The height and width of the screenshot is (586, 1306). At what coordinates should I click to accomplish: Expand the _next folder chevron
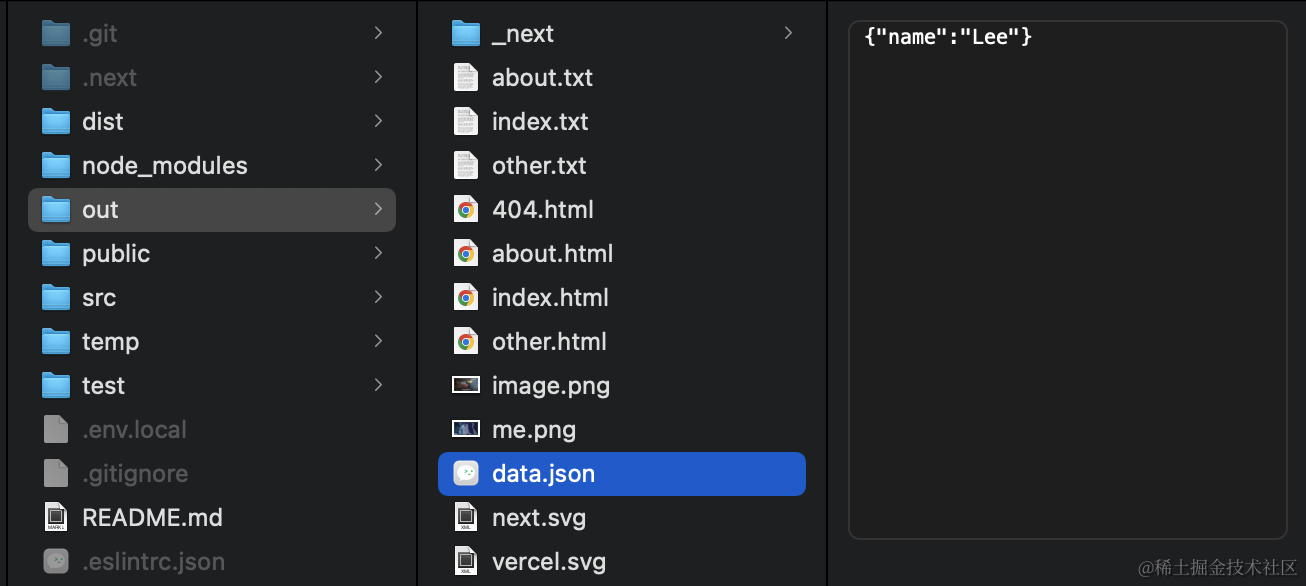coord(788,33)
